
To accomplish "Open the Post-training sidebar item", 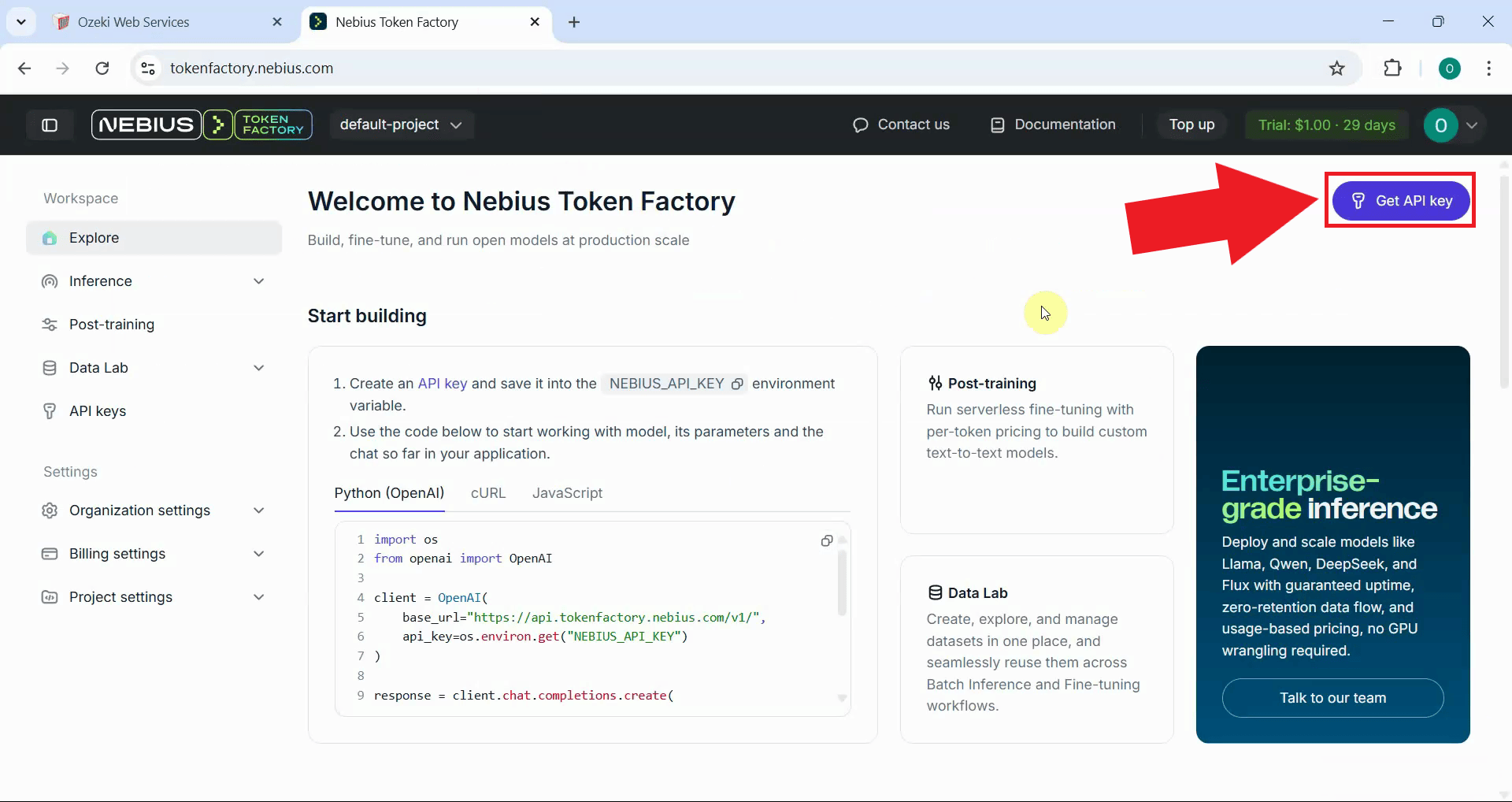I will pyautogui.click(x=111, y=324).
